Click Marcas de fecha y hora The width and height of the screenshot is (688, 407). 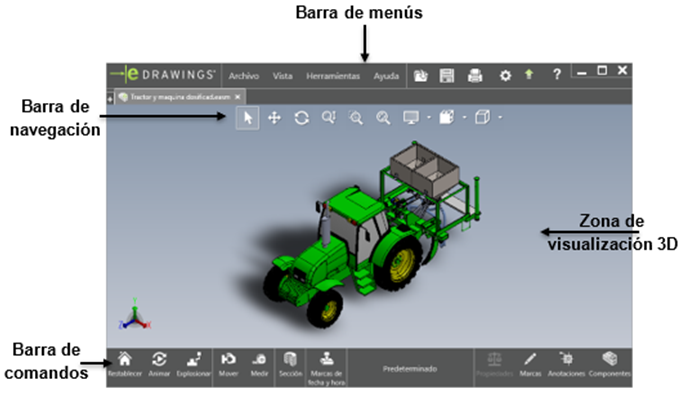(x=326, y=368)
